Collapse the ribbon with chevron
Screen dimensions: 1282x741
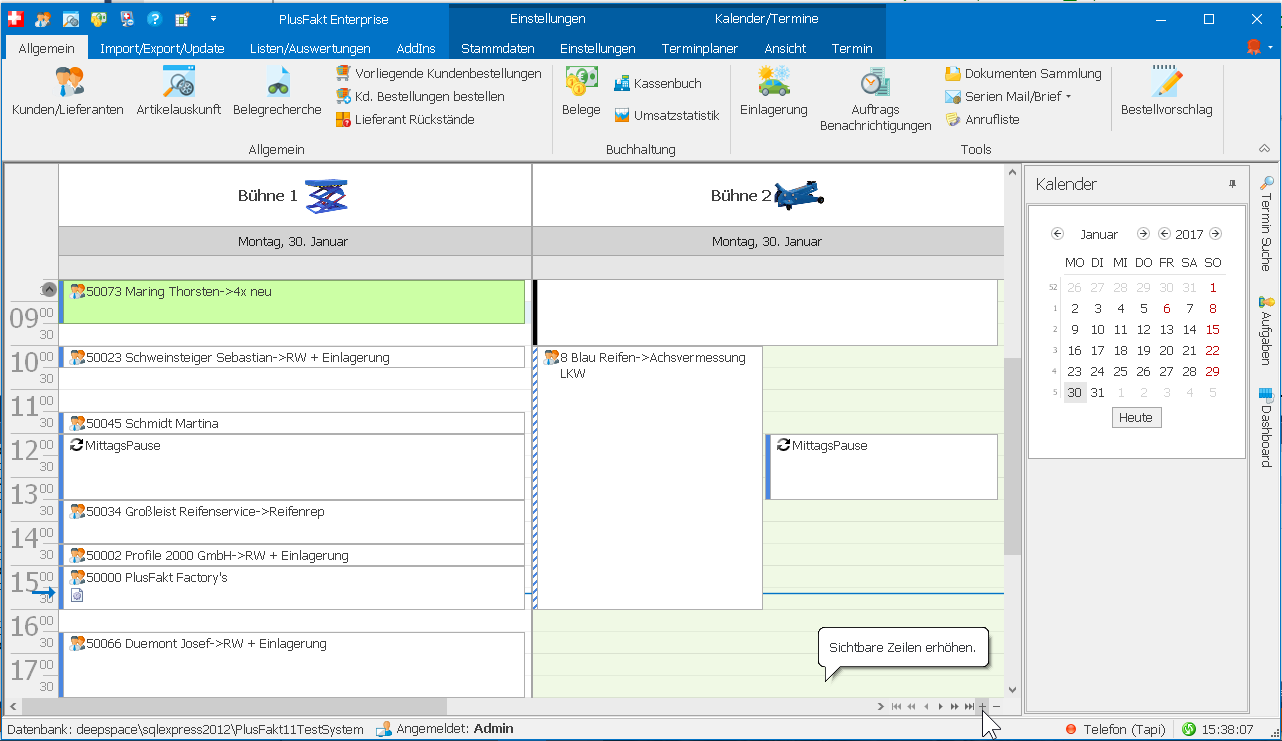pyautogui.click(x=1264, y=148)
